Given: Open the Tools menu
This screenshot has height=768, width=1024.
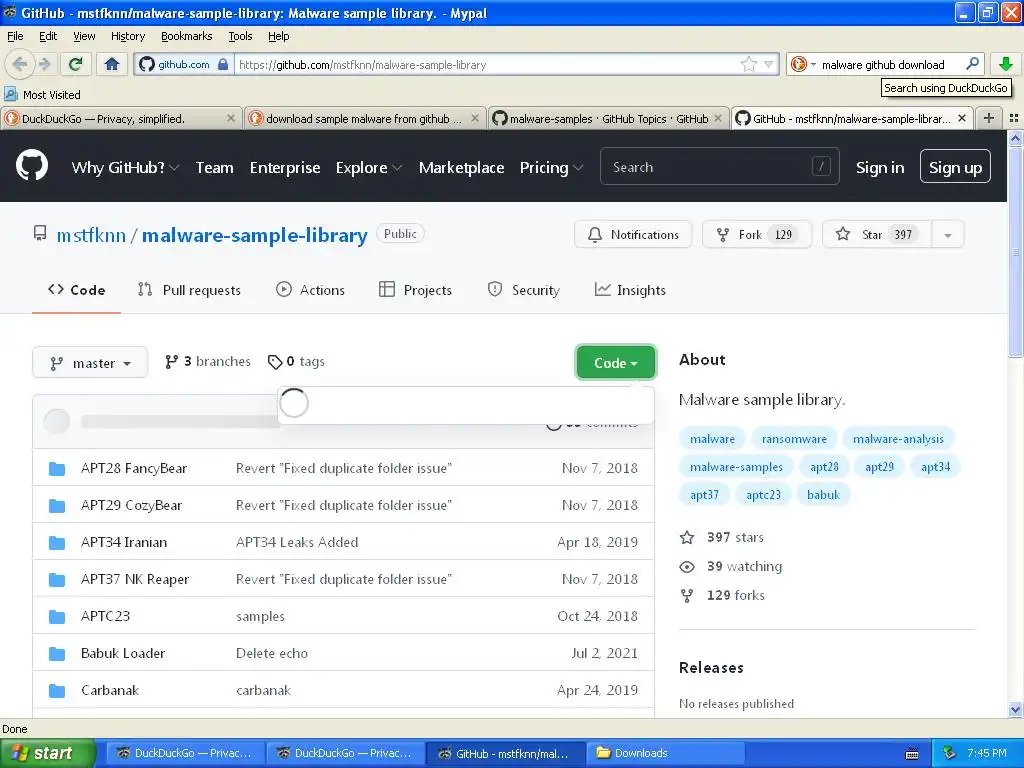Looking at the screenshot, I should coord(240,36).
